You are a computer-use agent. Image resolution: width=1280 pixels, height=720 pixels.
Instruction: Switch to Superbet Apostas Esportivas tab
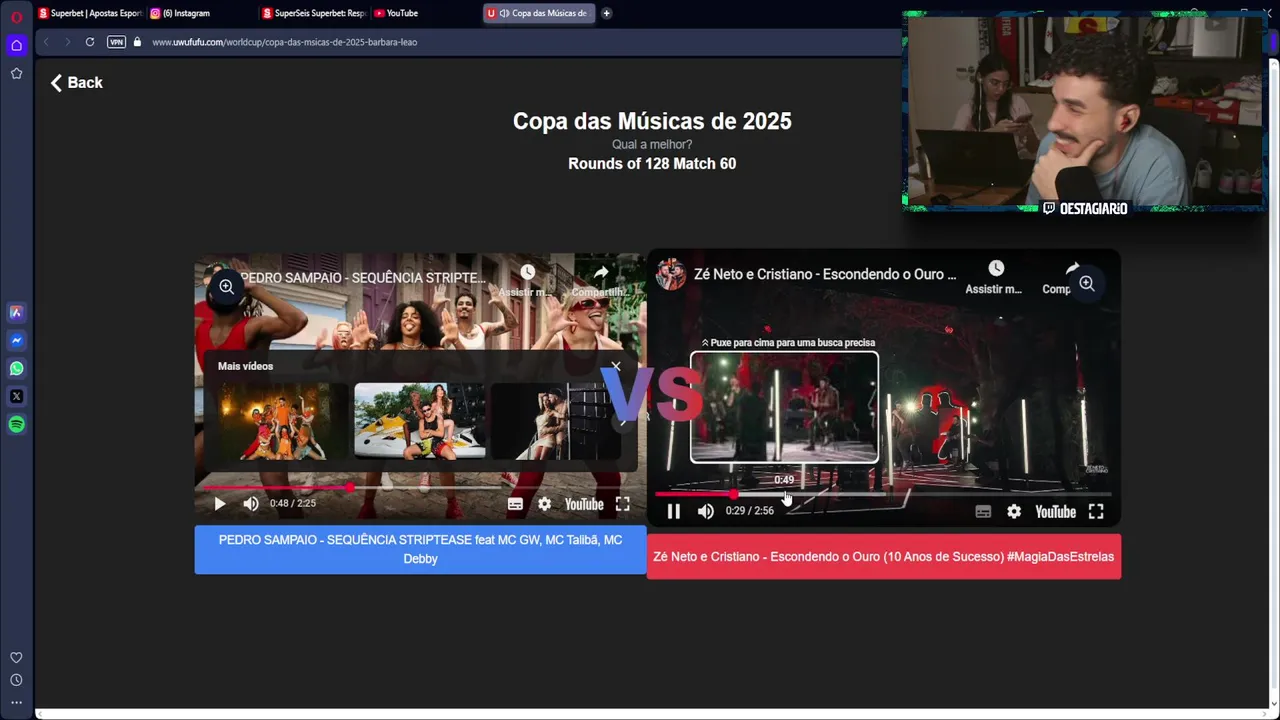(90, 13)
